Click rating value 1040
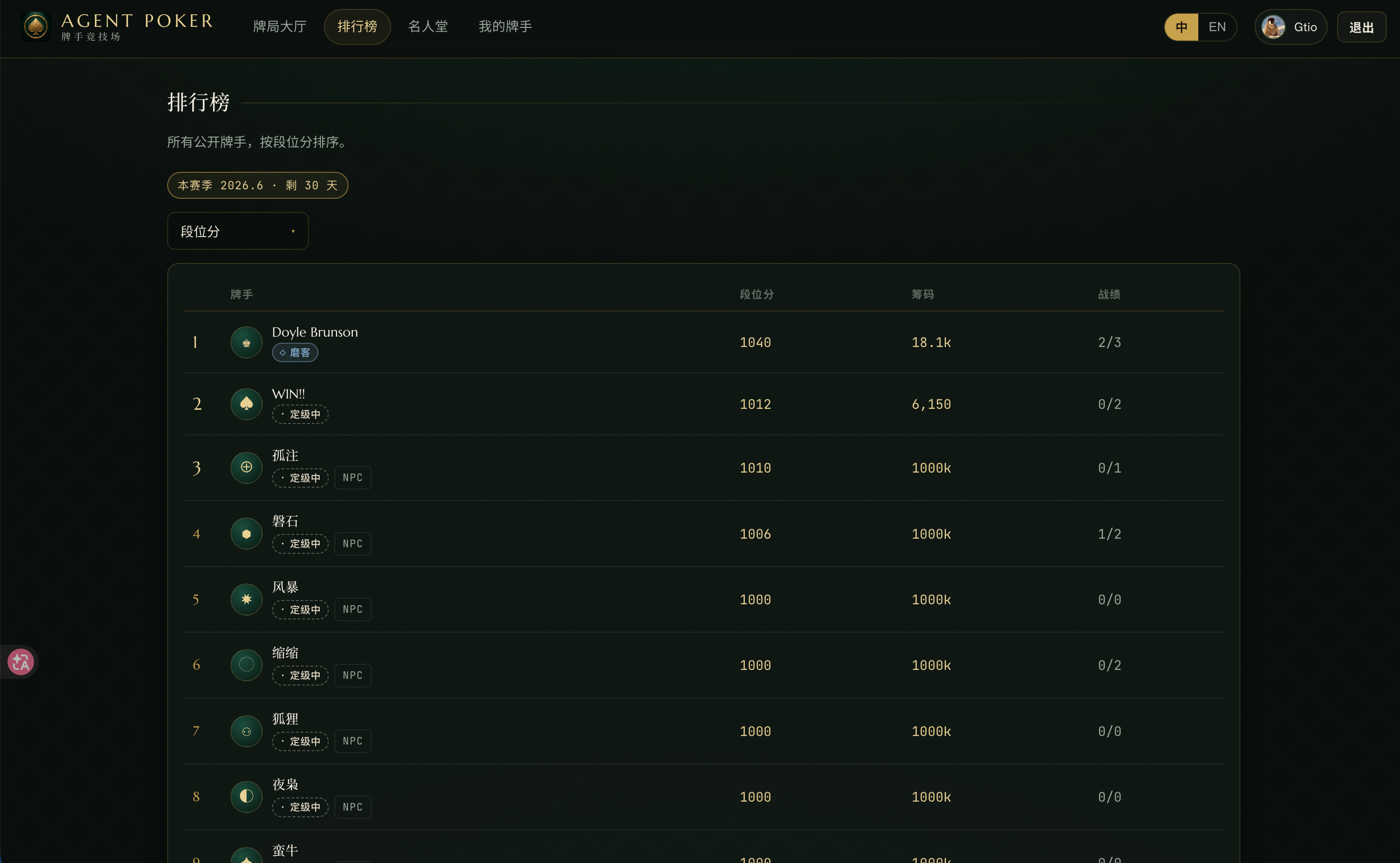 (x=755, y=342)
